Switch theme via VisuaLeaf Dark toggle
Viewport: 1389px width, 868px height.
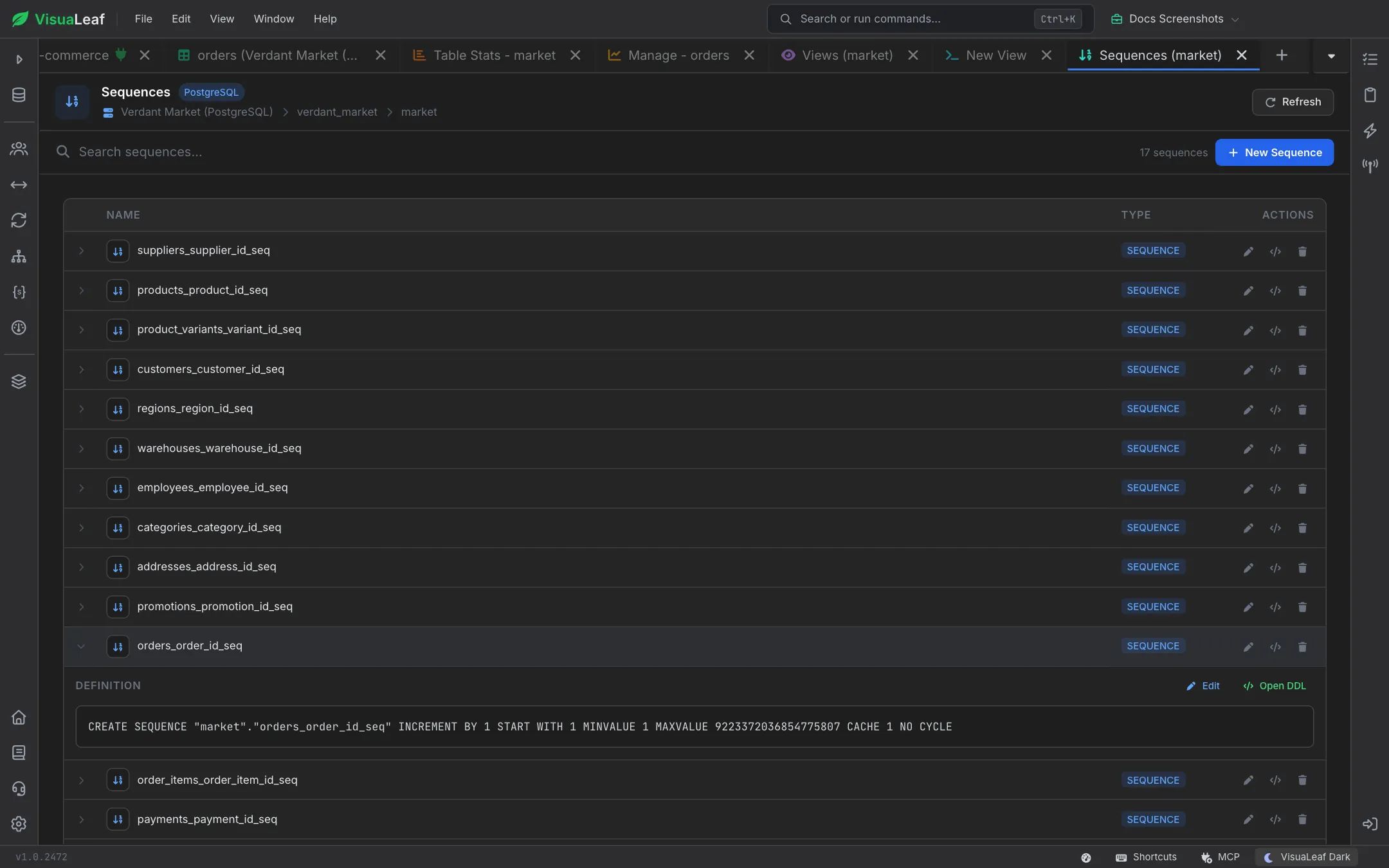(1307, 857)
